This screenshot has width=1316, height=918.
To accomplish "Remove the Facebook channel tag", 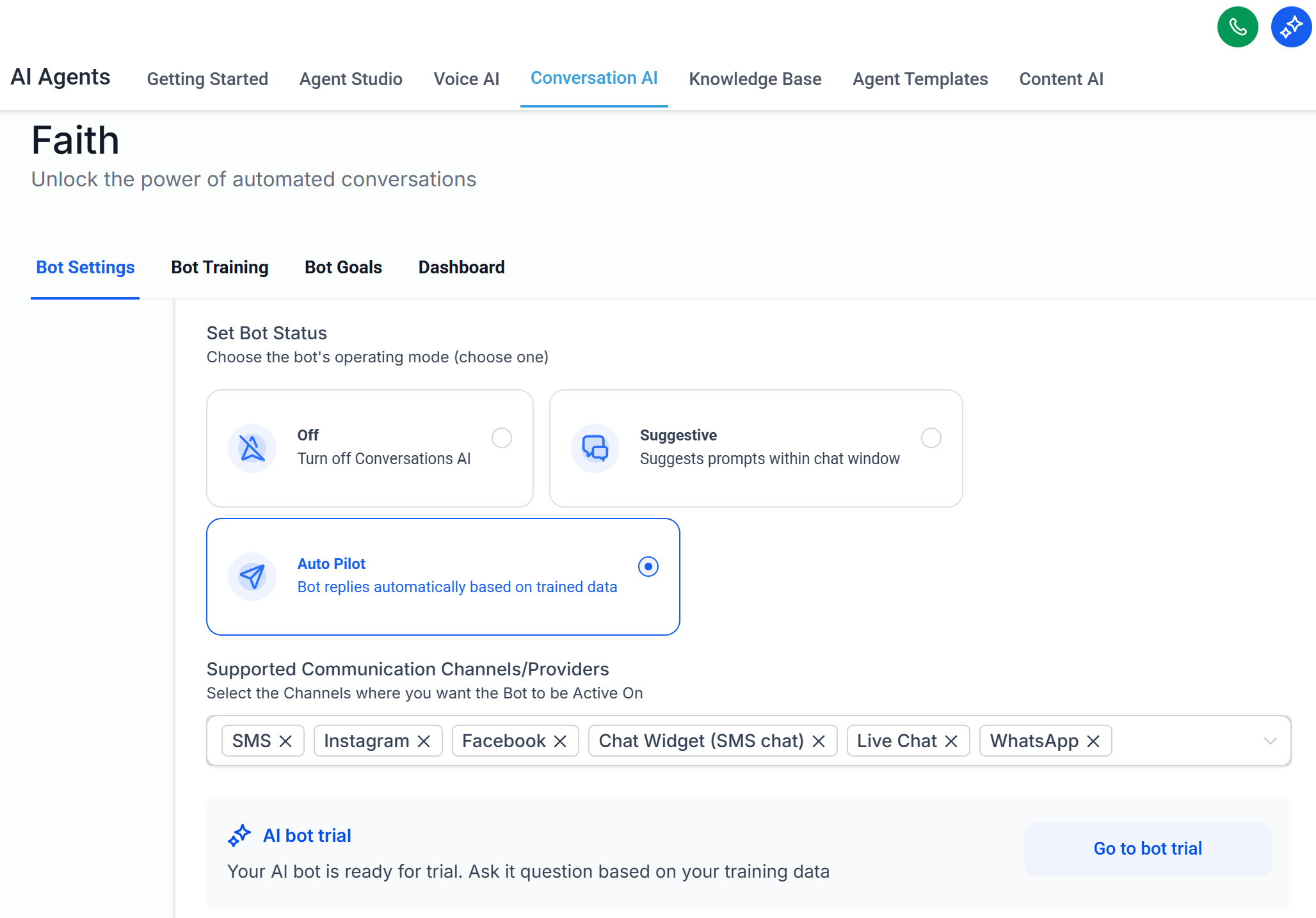I will click(560, 741).
